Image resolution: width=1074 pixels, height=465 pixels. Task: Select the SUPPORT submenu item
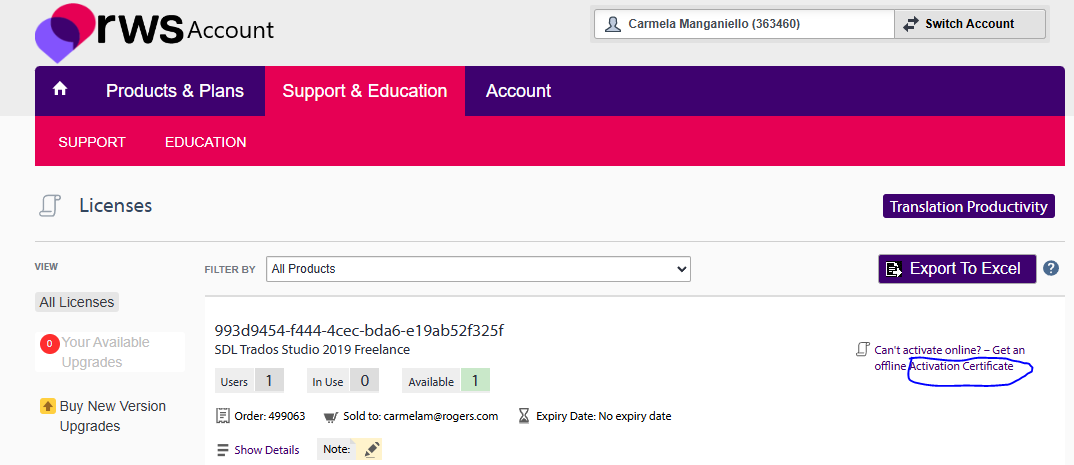(x=92, y=142)
